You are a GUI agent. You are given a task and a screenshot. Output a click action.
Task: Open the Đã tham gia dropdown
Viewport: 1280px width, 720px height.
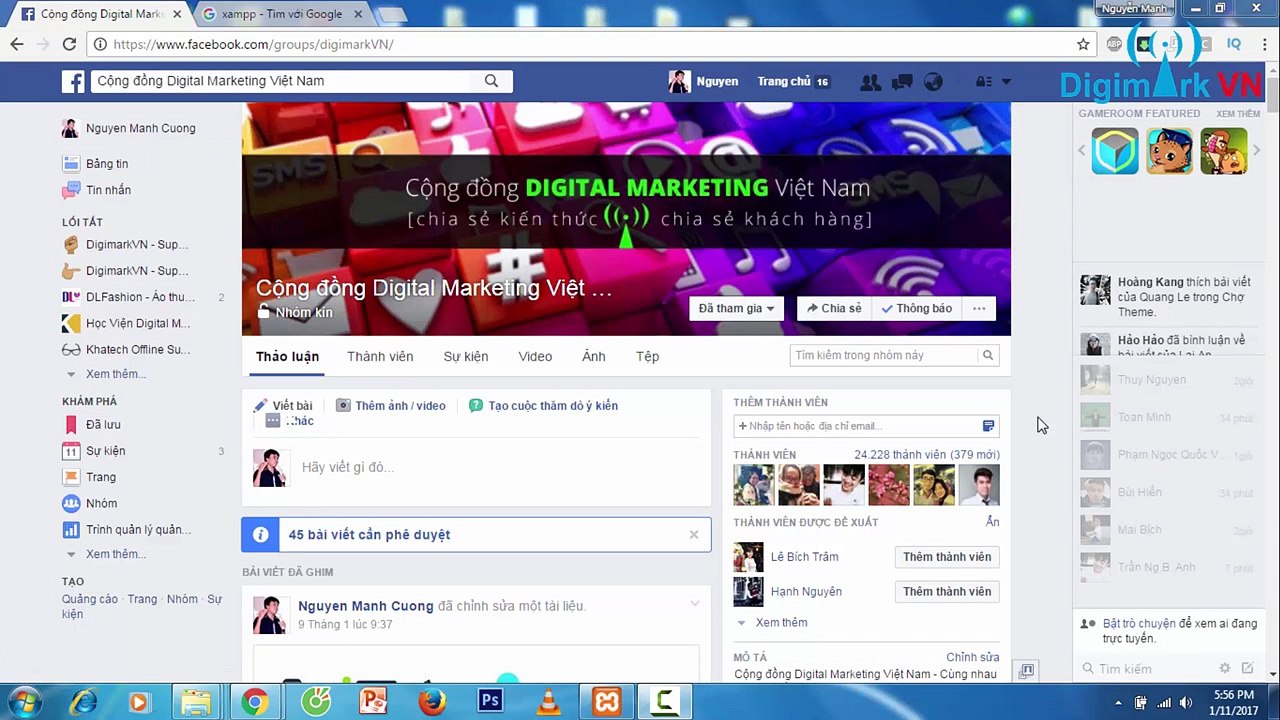(736, 308)
